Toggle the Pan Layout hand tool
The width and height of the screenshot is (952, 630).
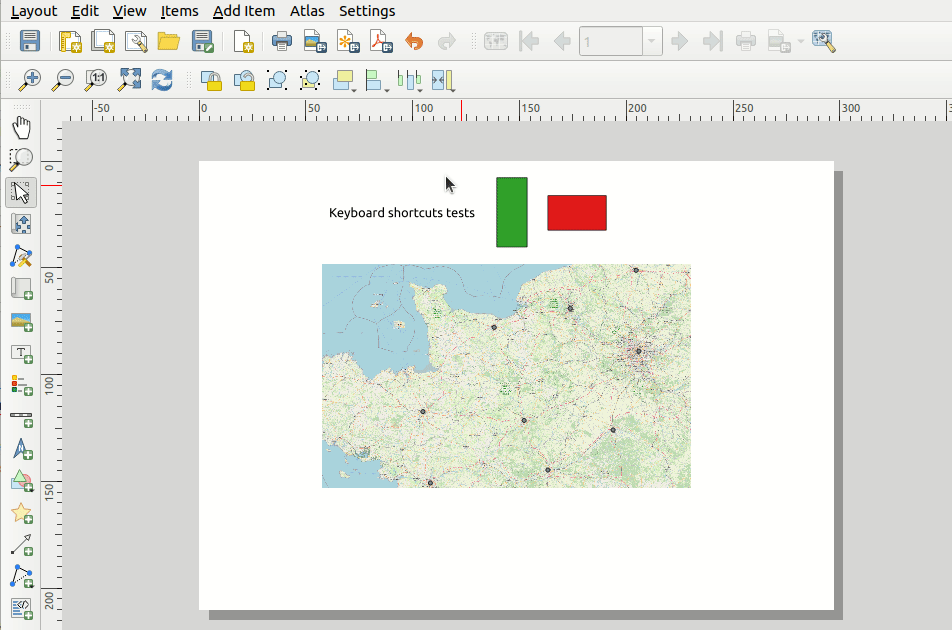(x=21, y=127)
